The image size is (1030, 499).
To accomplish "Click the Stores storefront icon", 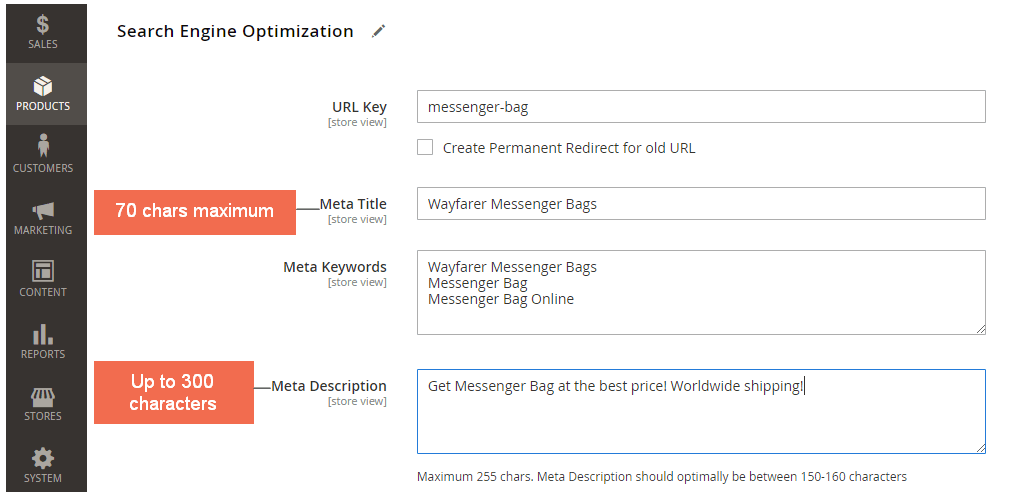I will click(43, 396).
